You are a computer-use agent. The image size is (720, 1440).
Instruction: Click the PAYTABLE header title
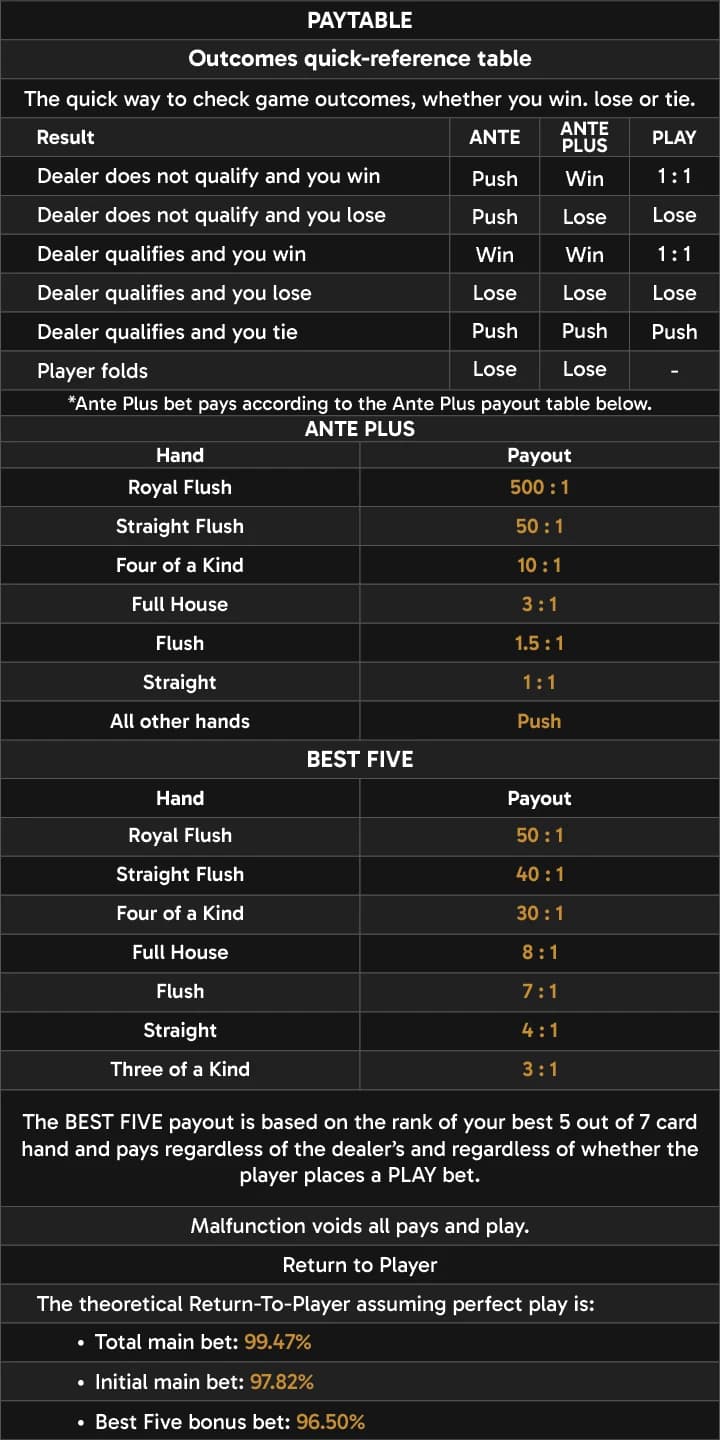pos(360,20)
